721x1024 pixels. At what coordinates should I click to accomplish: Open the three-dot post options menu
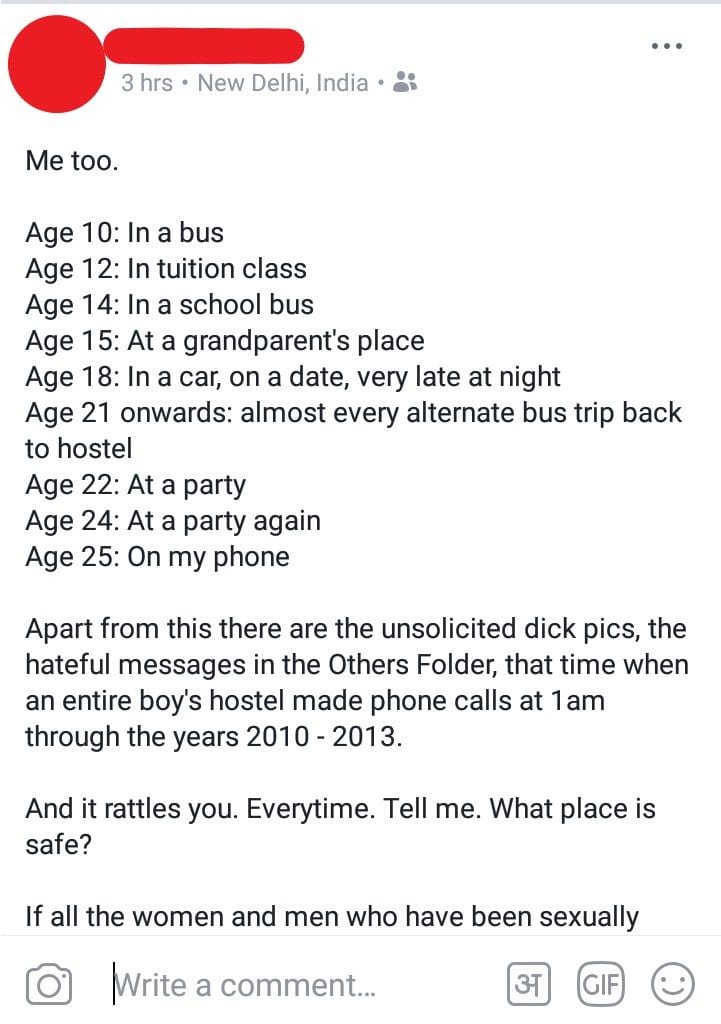pyautogui.click(x=666, y=46)
